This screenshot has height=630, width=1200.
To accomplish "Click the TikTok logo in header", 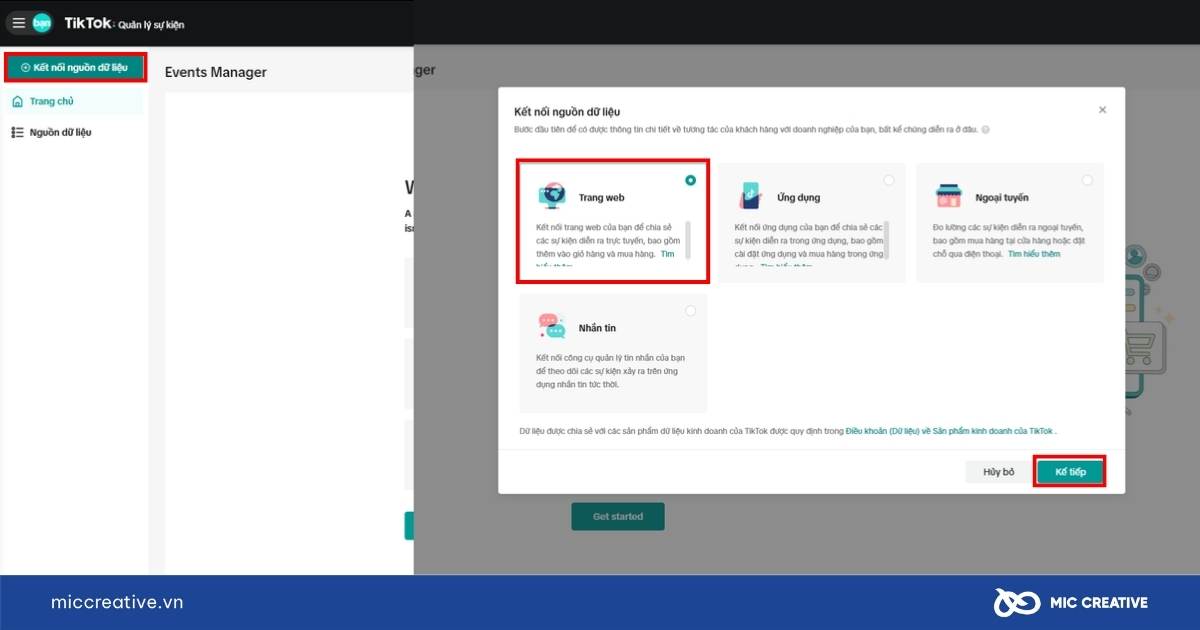I will 88,23.
